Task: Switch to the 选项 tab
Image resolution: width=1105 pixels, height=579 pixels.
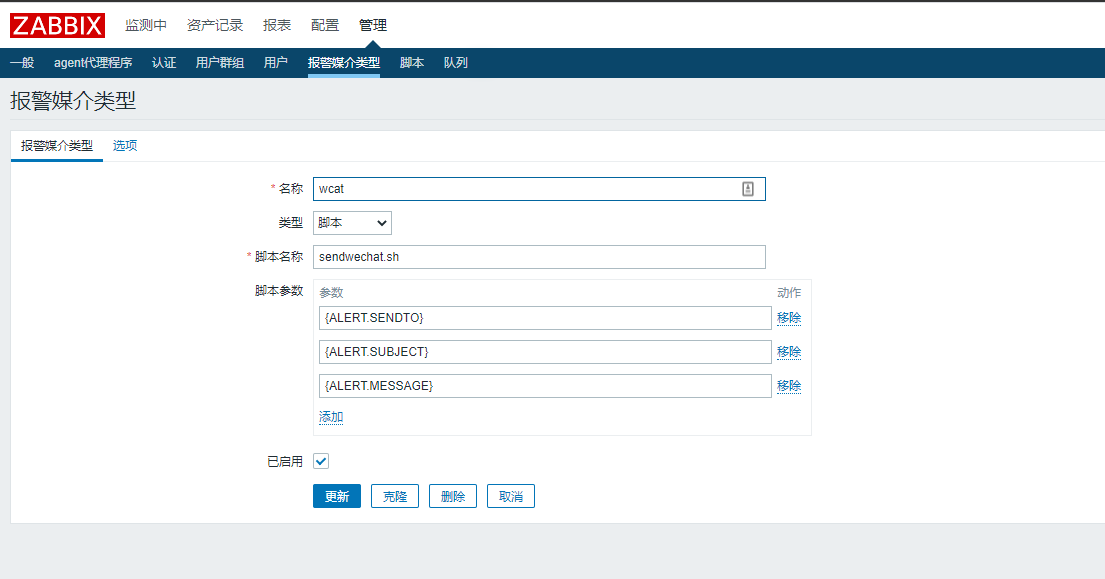Action: (x=125, y=146)
